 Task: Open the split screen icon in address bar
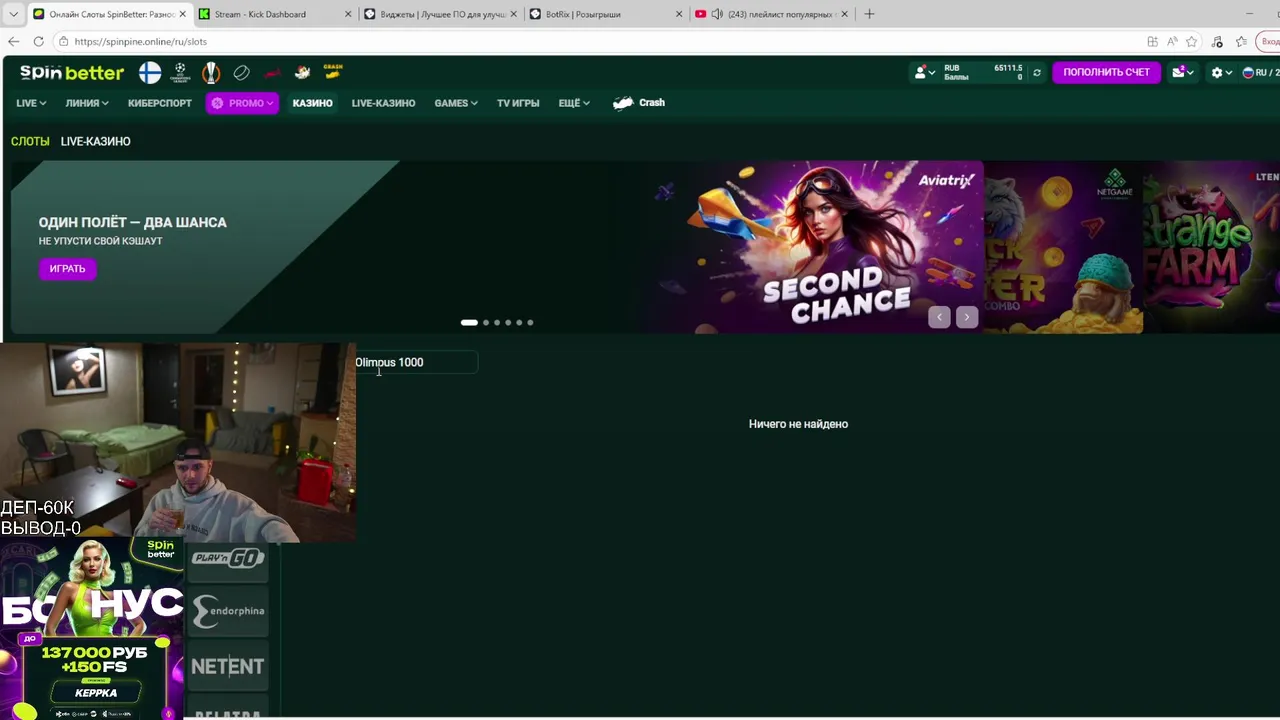pyautogui.click(x=1153, y=41)
